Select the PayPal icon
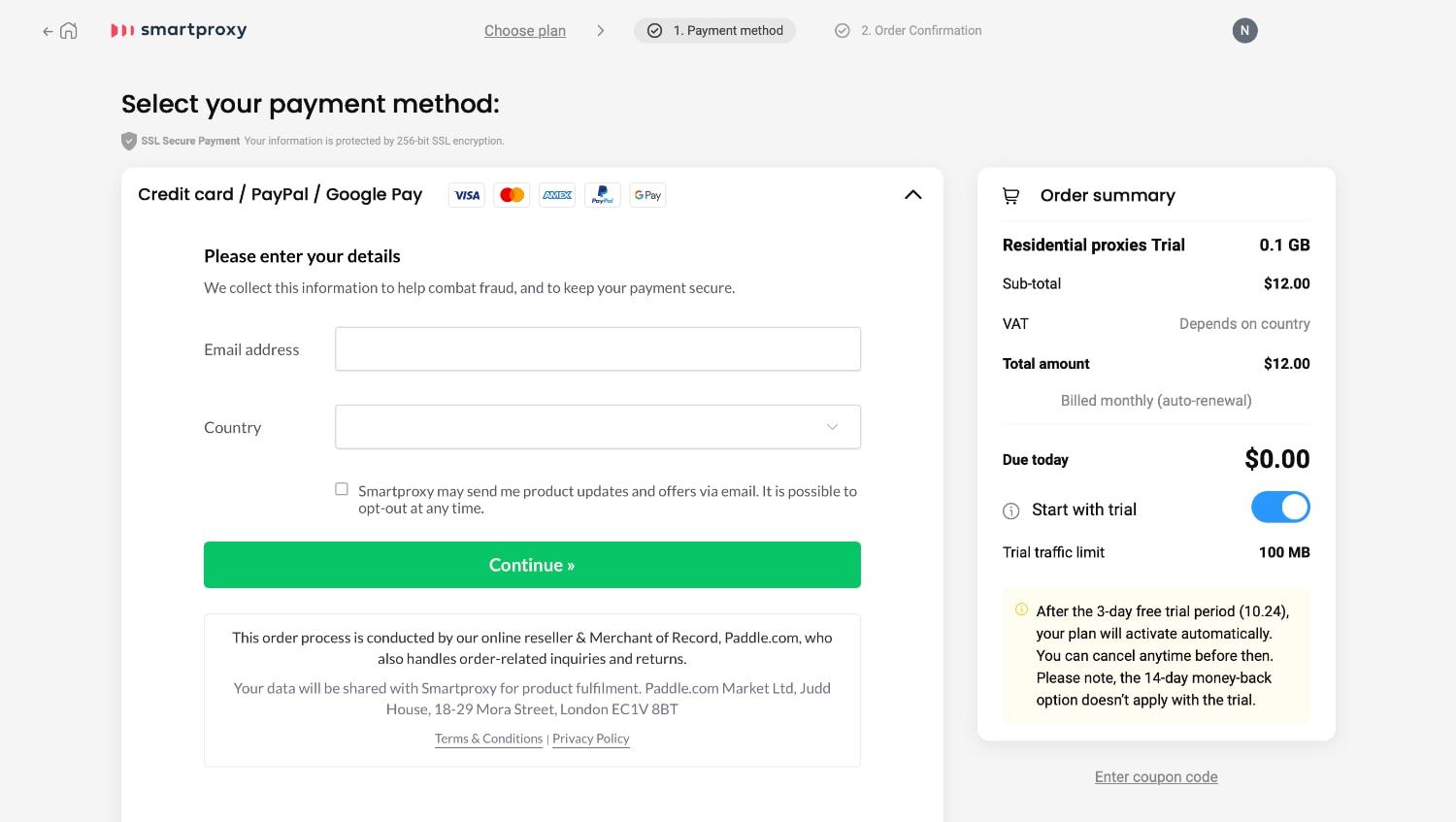 pyautogui.click(x=603, y=195)
